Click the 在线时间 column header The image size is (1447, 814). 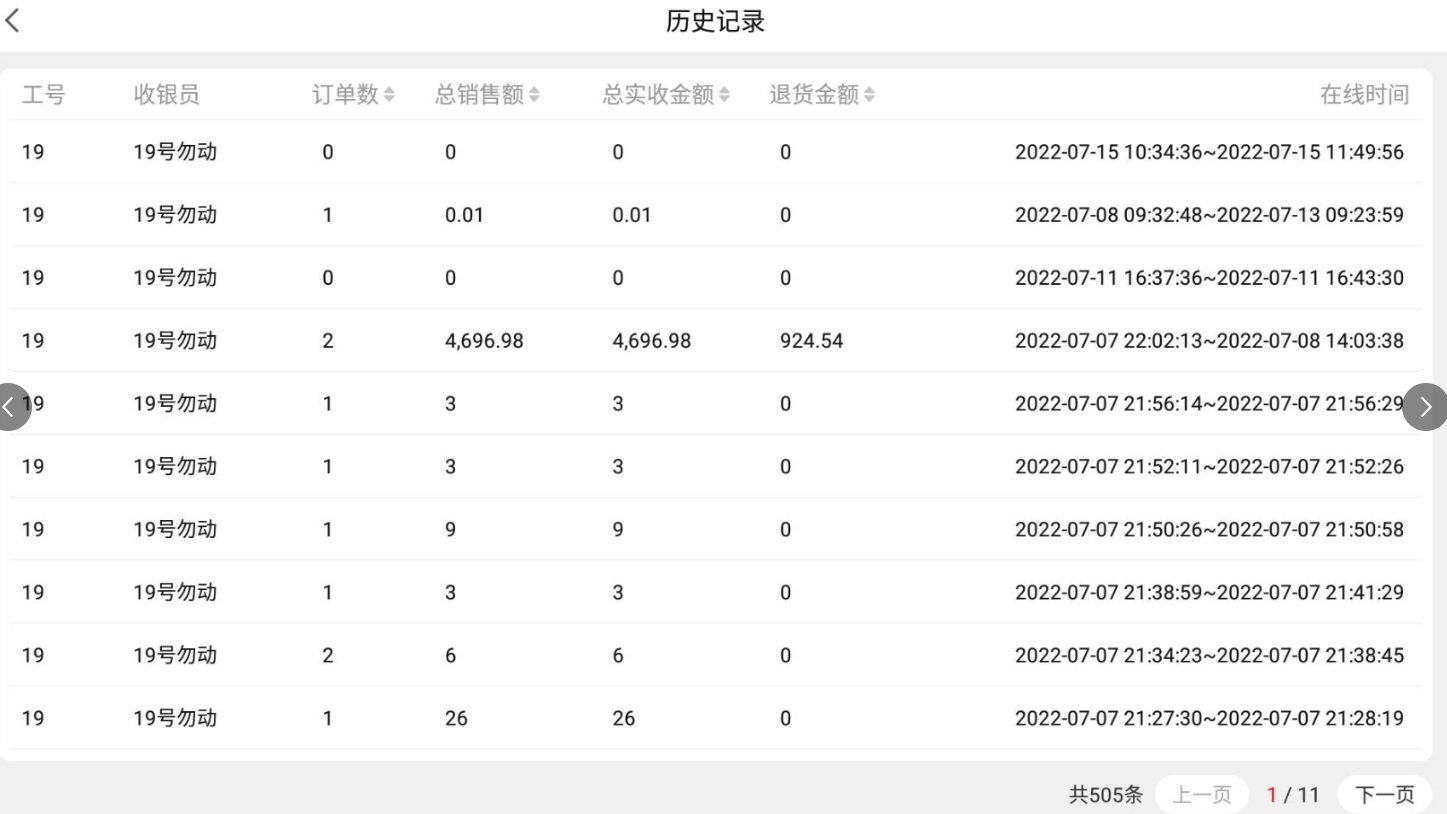(1364, 95)
